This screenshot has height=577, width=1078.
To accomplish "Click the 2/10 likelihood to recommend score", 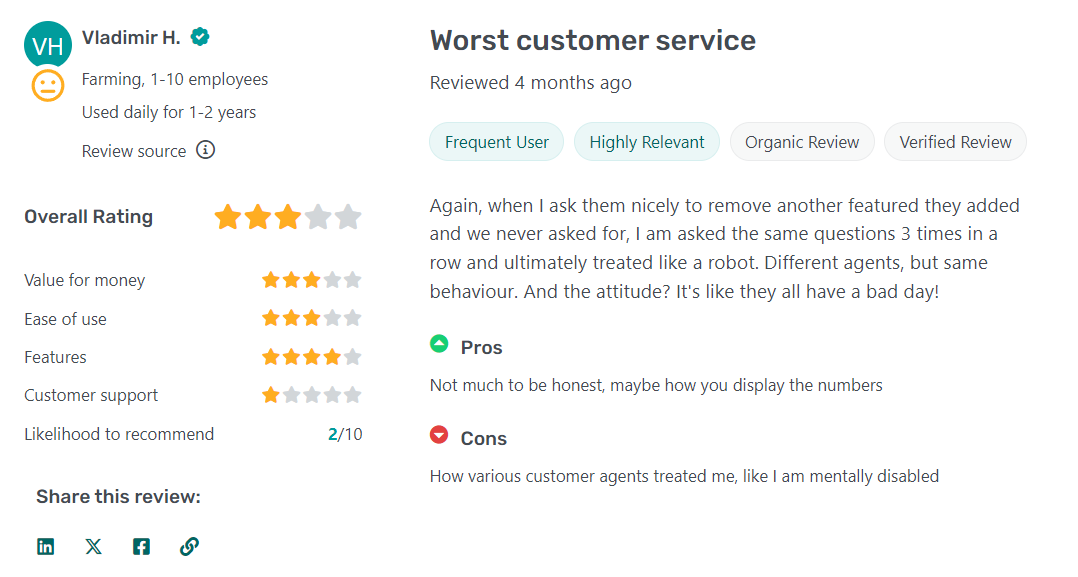I will (x=345, y=434).
